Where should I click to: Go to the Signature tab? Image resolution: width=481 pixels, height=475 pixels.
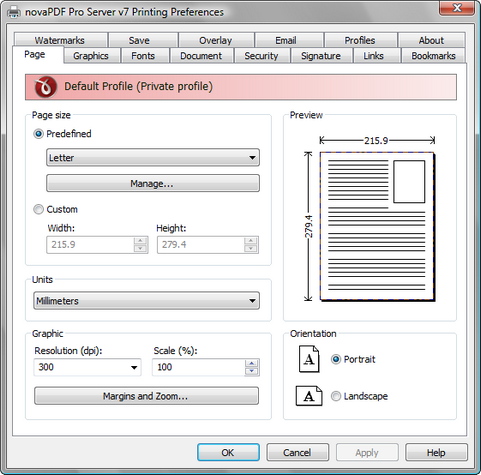[x=321, y=56]
